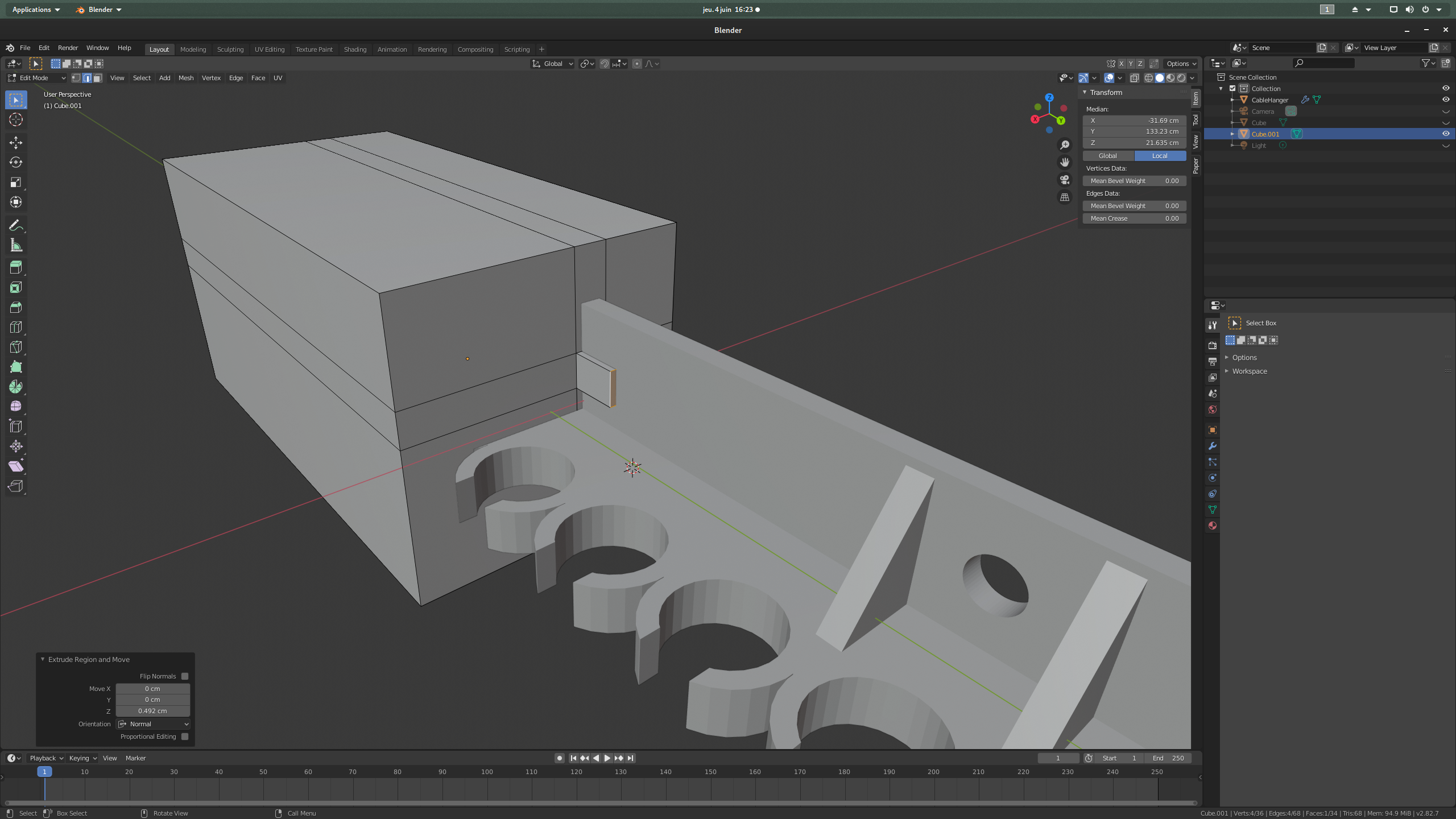Switch median coordinates to Global
The width and height of the screenshot is (1456, 819).
coord(1107,156)
